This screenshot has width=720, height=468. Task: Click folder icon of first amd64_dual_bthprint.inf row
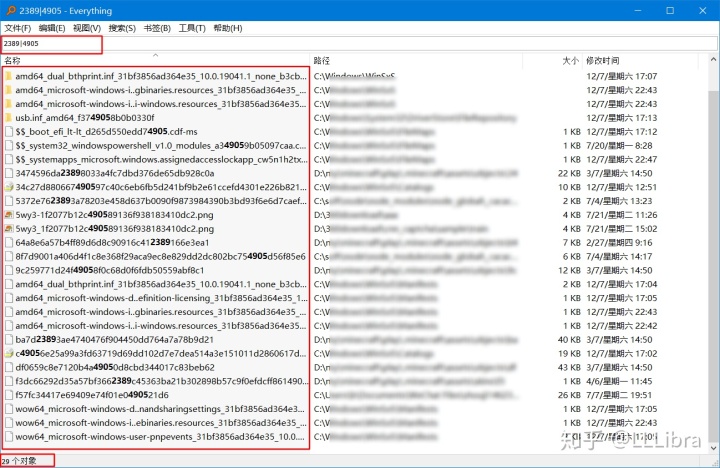click(x=9, y=76)
